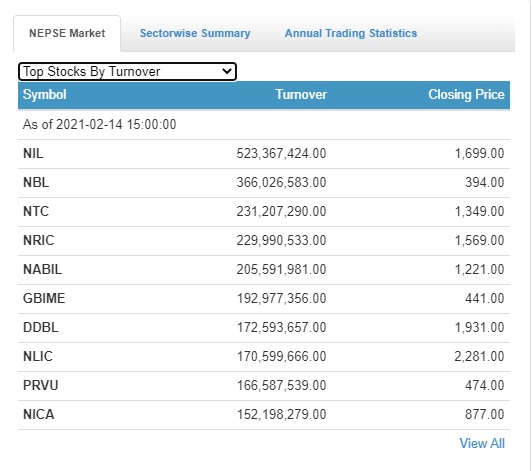Click the Turnover column header
The width and height of the screenshot is (532, 471).
301,94
